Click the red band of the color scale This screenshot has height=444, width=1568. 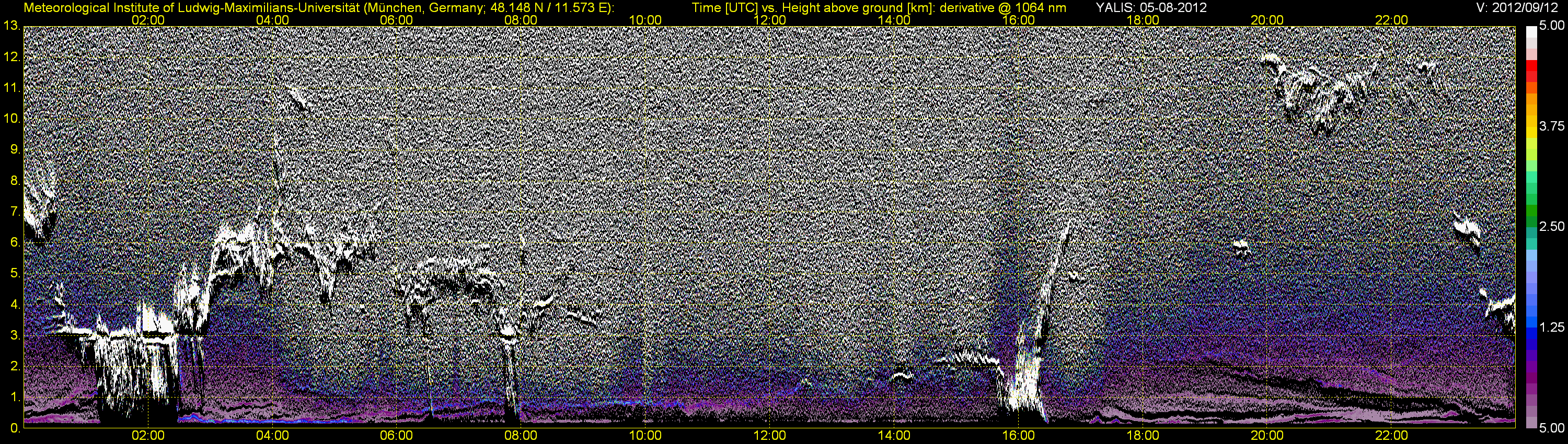tap(1531, 66)
